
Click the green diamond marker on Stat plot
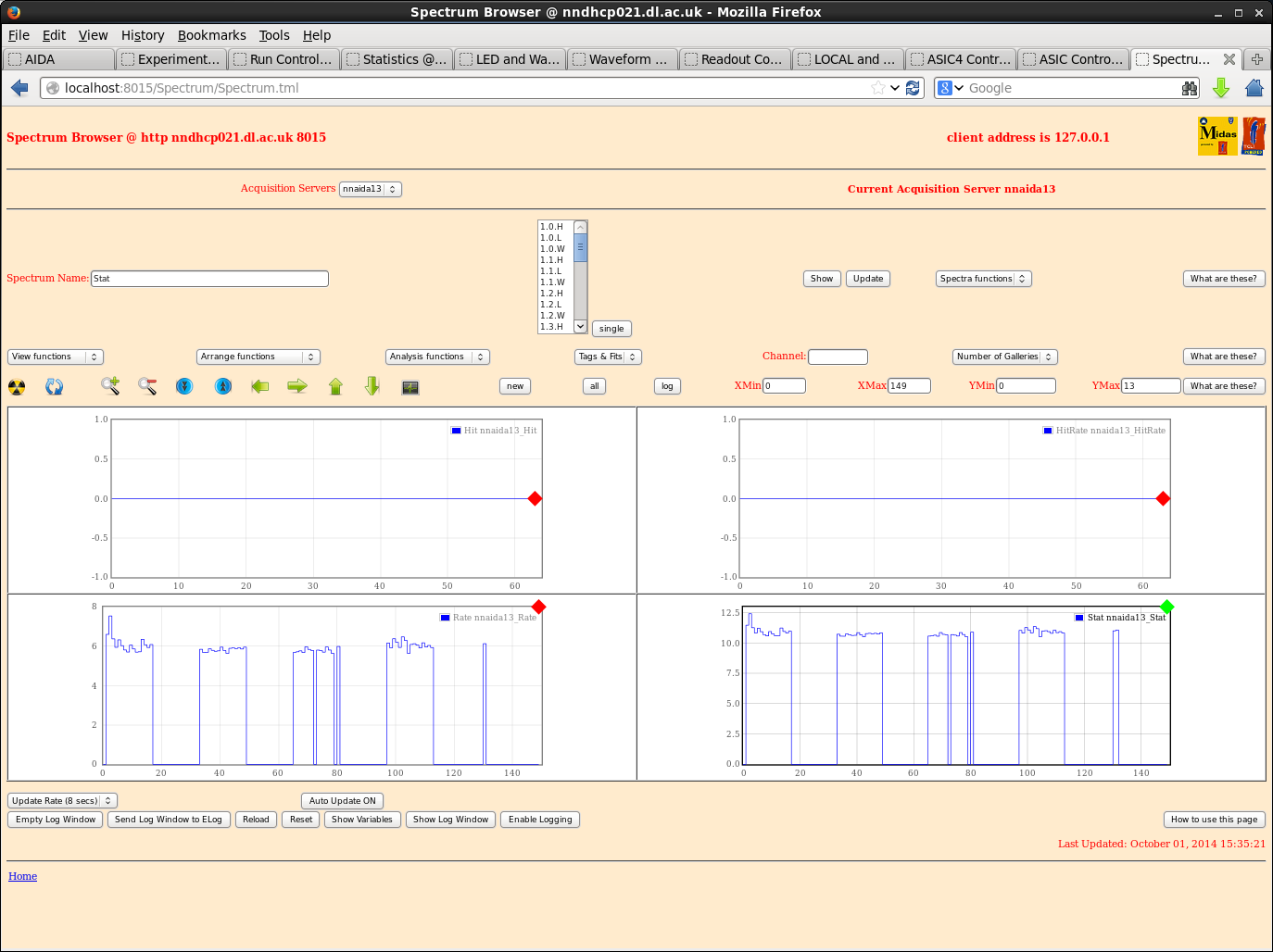click(x=1167, y=607)
